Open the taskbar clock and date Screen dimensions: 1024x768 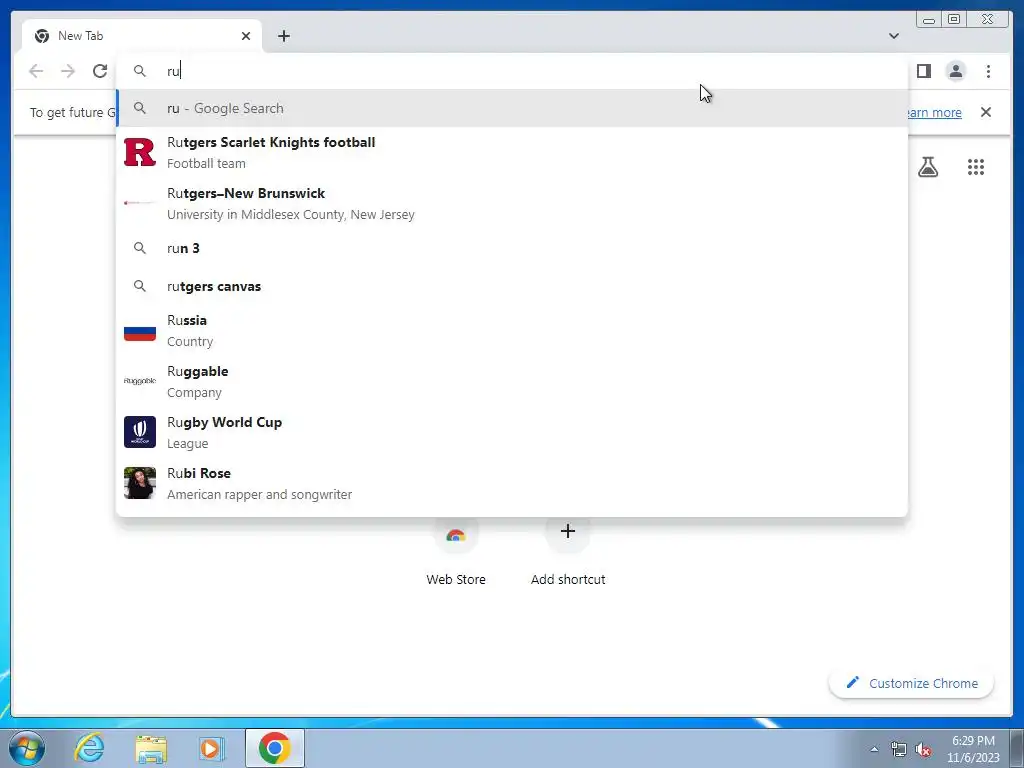[x=973, y=749]
